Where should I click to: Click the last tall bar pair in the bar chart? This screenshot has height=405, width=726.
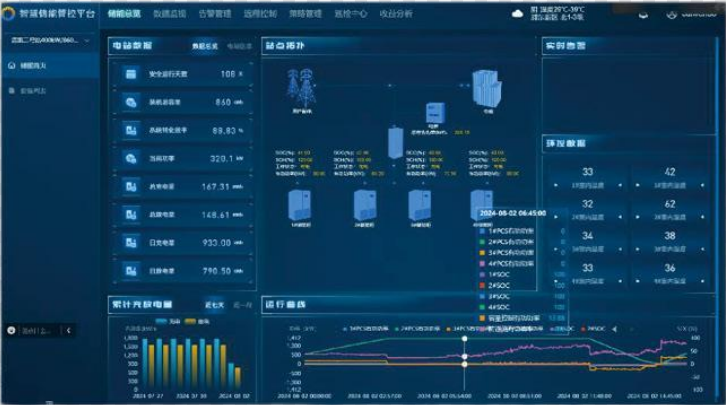219,363
